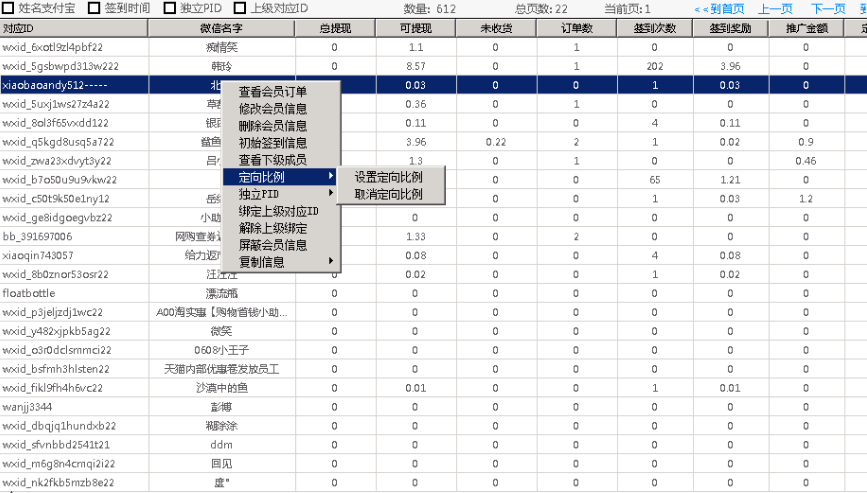Choose 修改会员信息 menu entry
The height and width of the screenshot is (493, 867).
(272, 109)
